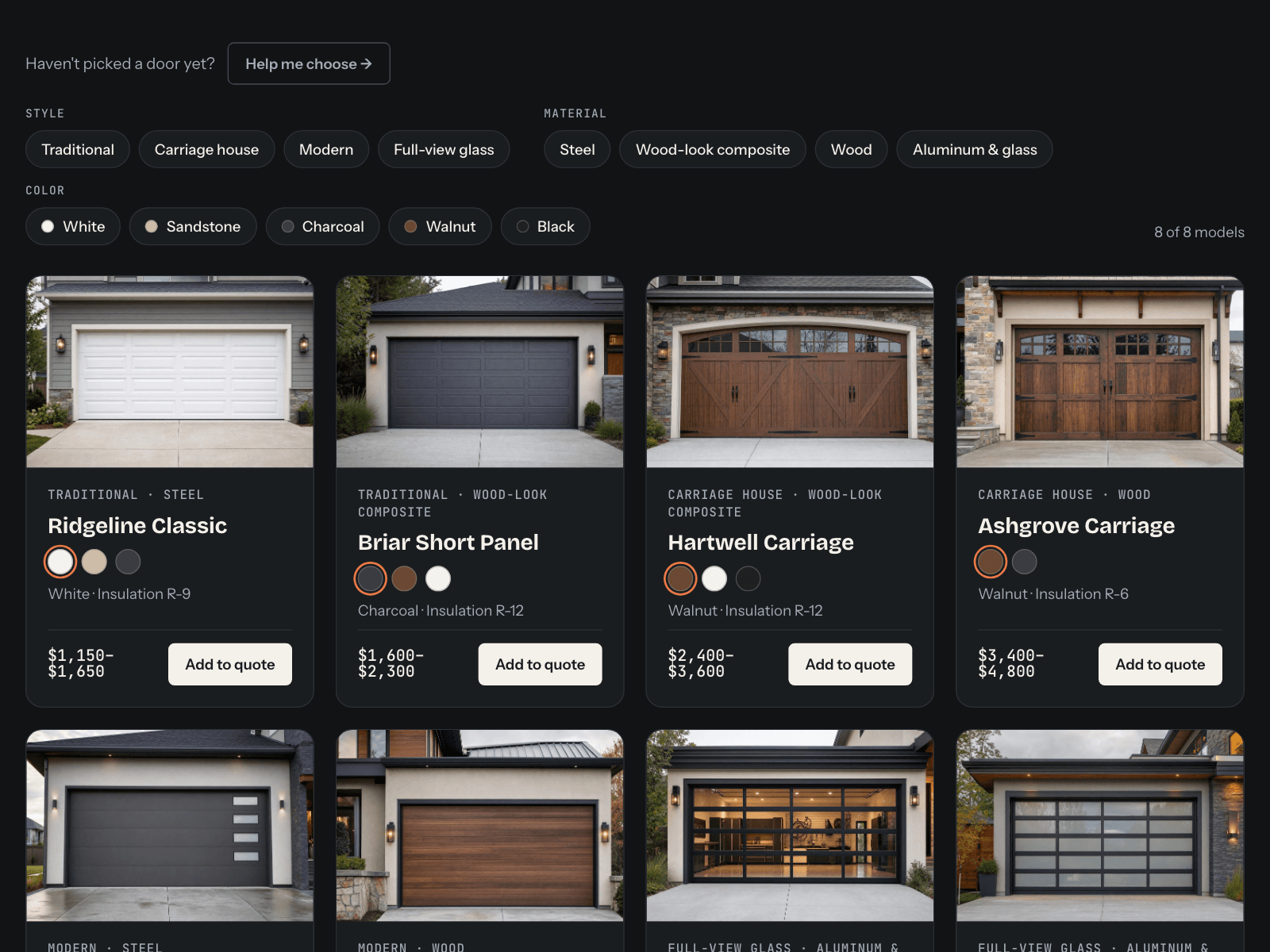Click the '8 of 8 models' count
This screenshot has height=952, width=1270.
coord(1199,232)
